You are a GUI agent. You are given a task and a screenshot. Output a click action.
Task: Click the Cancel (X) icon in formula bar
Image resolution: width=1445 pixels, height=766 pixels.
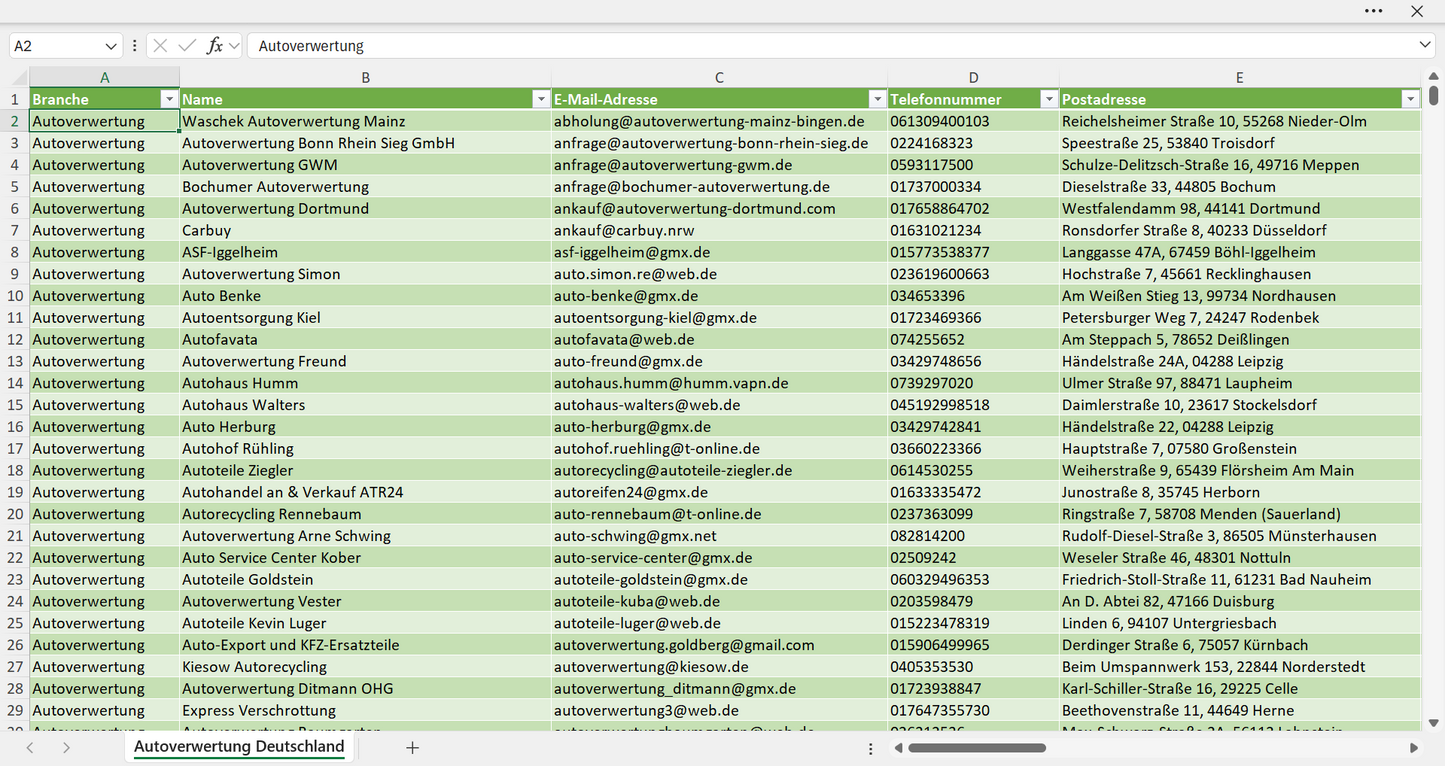[x=160, y=46]
